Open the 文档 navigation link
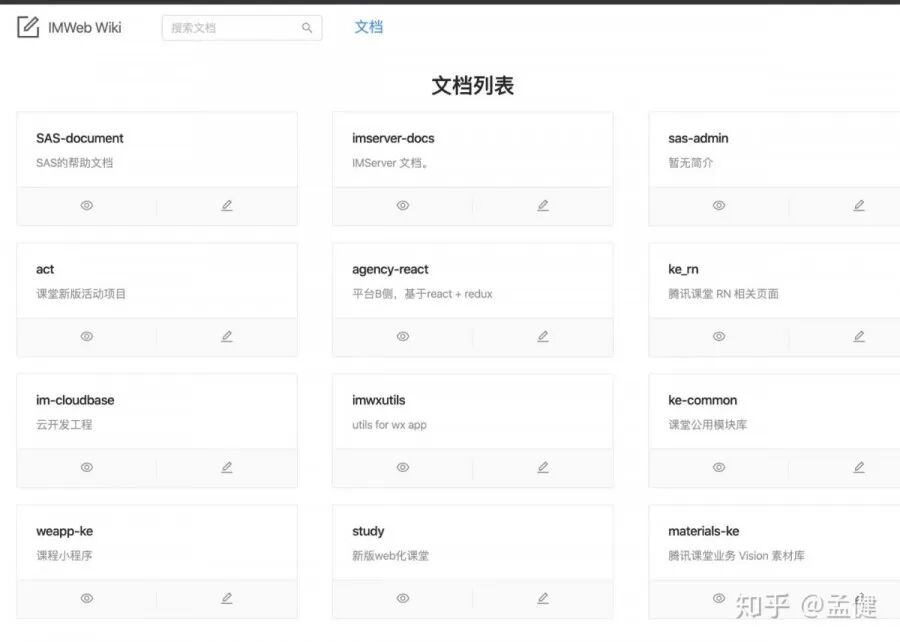Image resolution: width=900 pixels, height=642 pixels. (368, 27)
